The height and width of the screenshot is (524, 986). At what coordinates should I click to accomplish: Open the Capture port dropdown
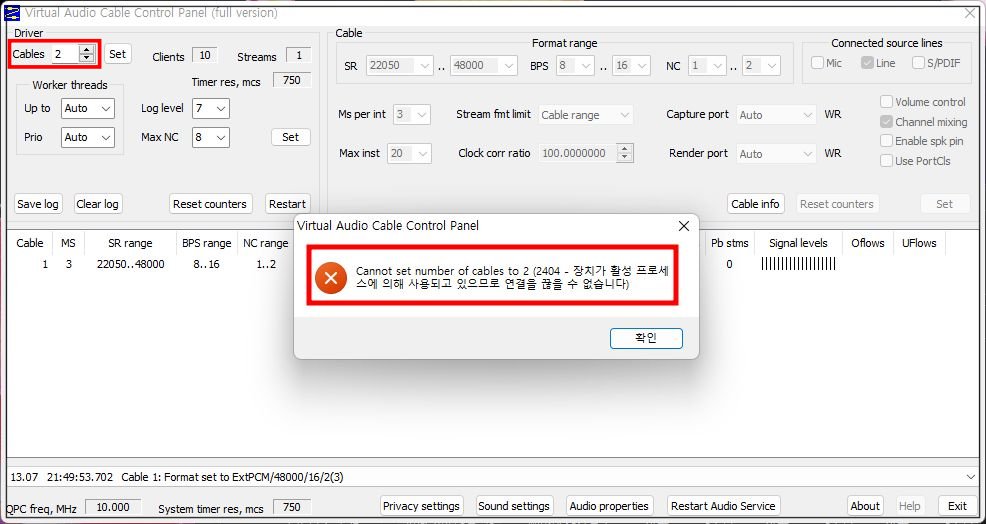pos(776,115)
